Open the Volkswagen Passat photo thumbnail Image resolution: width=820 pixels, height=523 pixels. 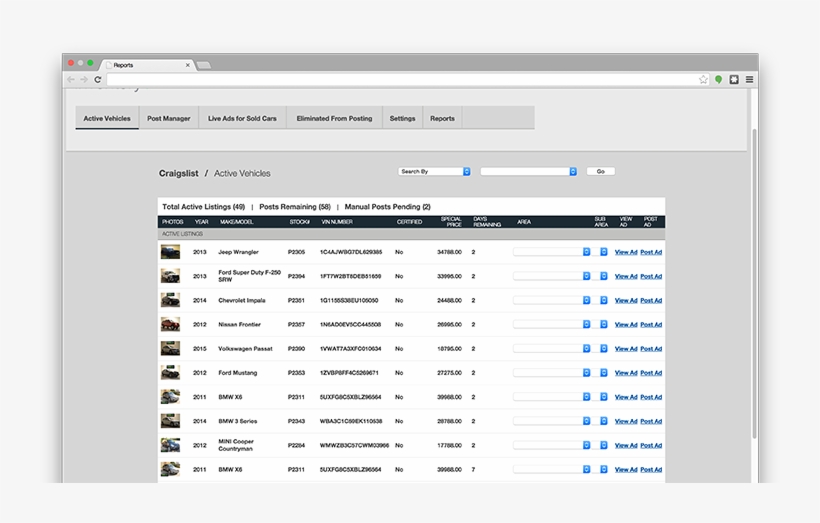click(171, 348)
